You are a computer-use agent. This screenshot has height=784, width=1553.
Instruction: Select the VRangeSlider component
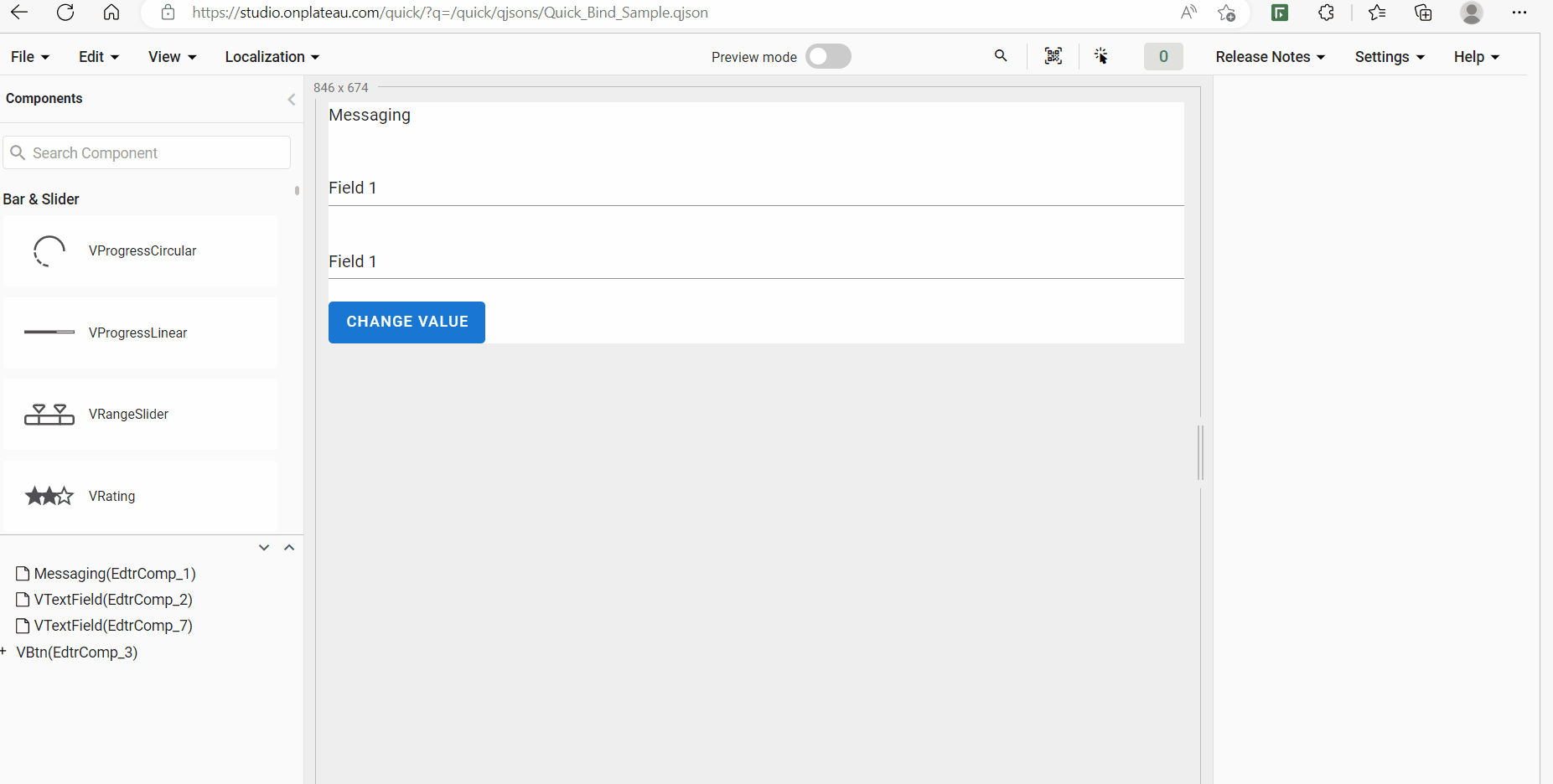pos(140,415)
